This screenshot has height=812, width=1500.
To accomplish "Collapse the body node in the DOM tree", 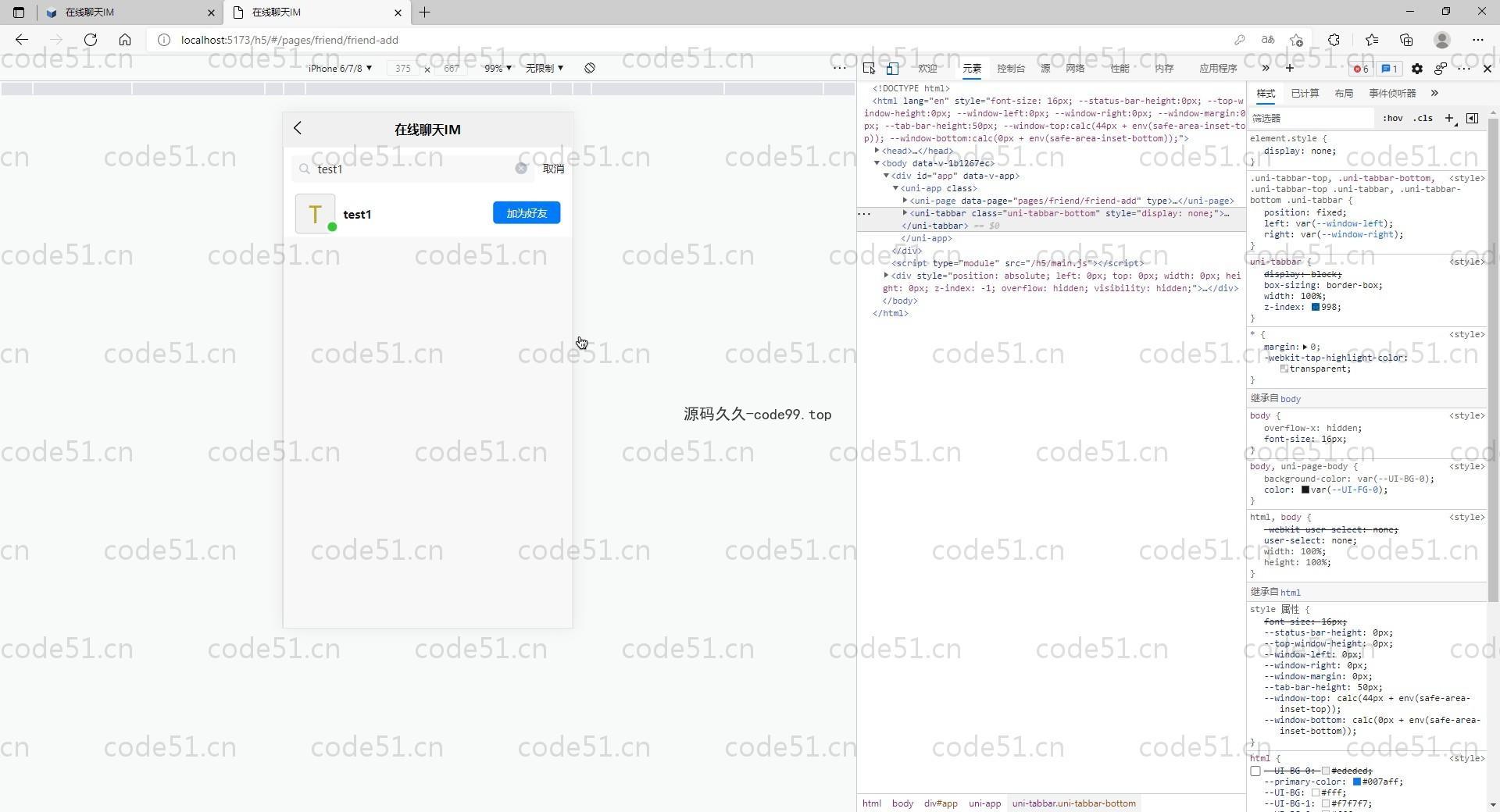I will click(x=877, y=163).
